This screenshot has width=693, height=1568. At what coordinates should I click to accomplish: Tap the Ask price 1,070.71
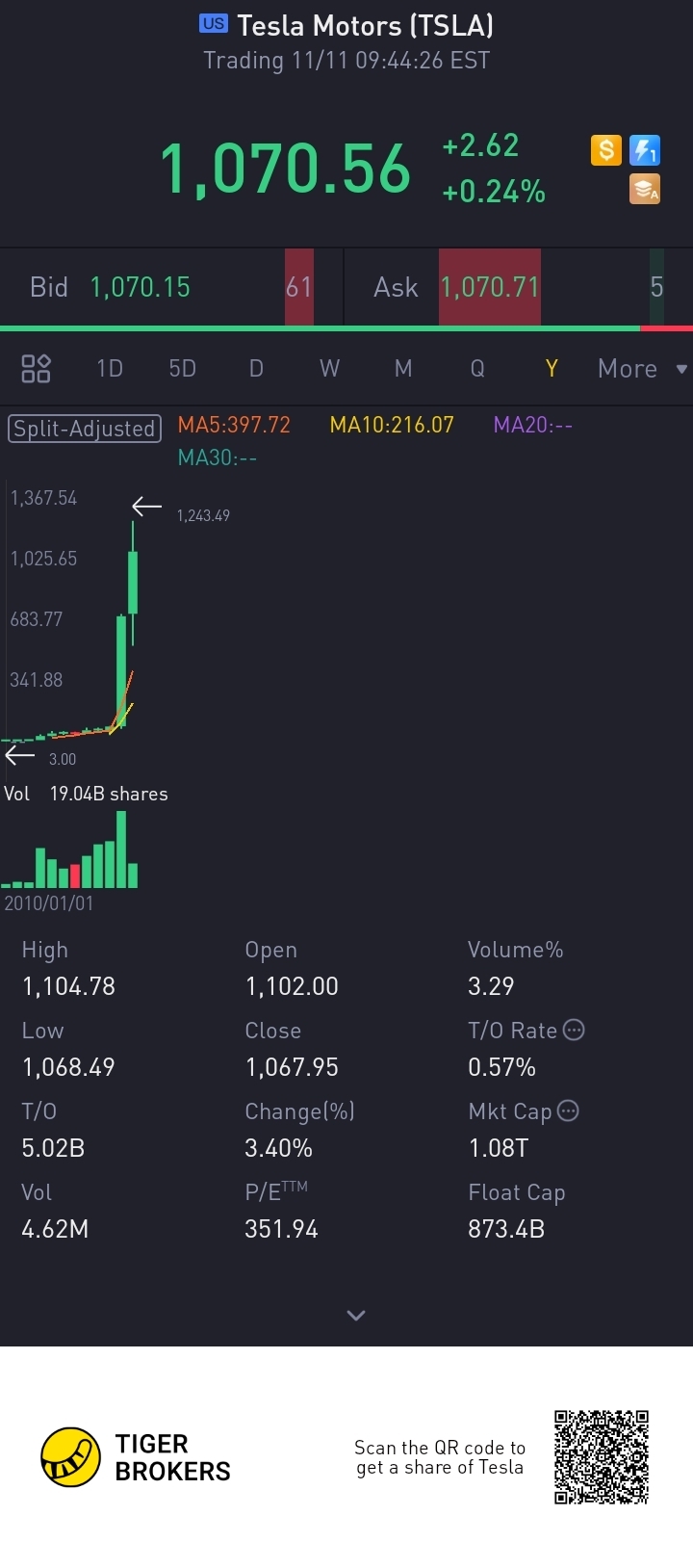click(490, 287)
